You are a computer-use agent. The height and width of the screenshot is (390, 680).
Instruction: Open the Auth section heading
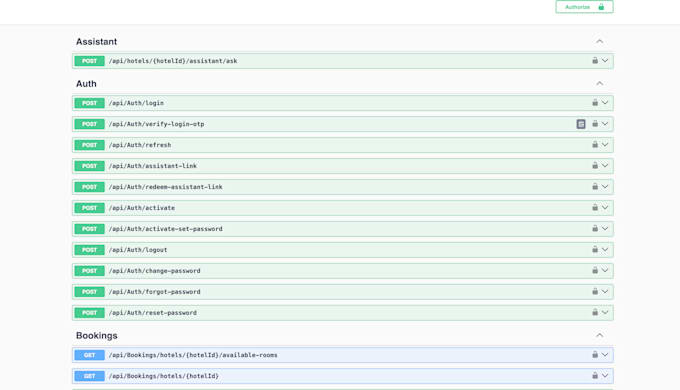[x=86, y=84]
